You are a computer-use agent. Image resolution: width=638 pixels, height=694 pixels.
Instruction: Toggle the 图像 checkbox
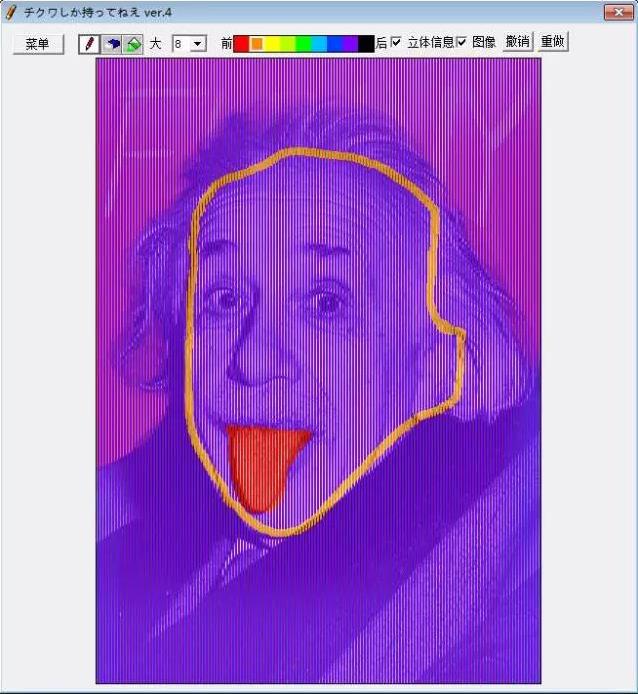pos(462,43)
